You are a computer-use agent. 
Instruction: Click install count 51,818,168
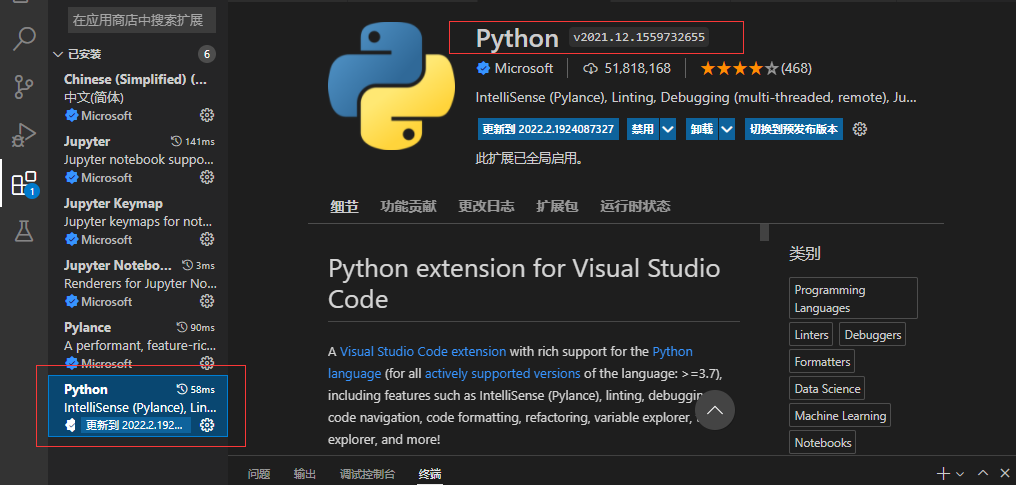(x=627, y=68)
